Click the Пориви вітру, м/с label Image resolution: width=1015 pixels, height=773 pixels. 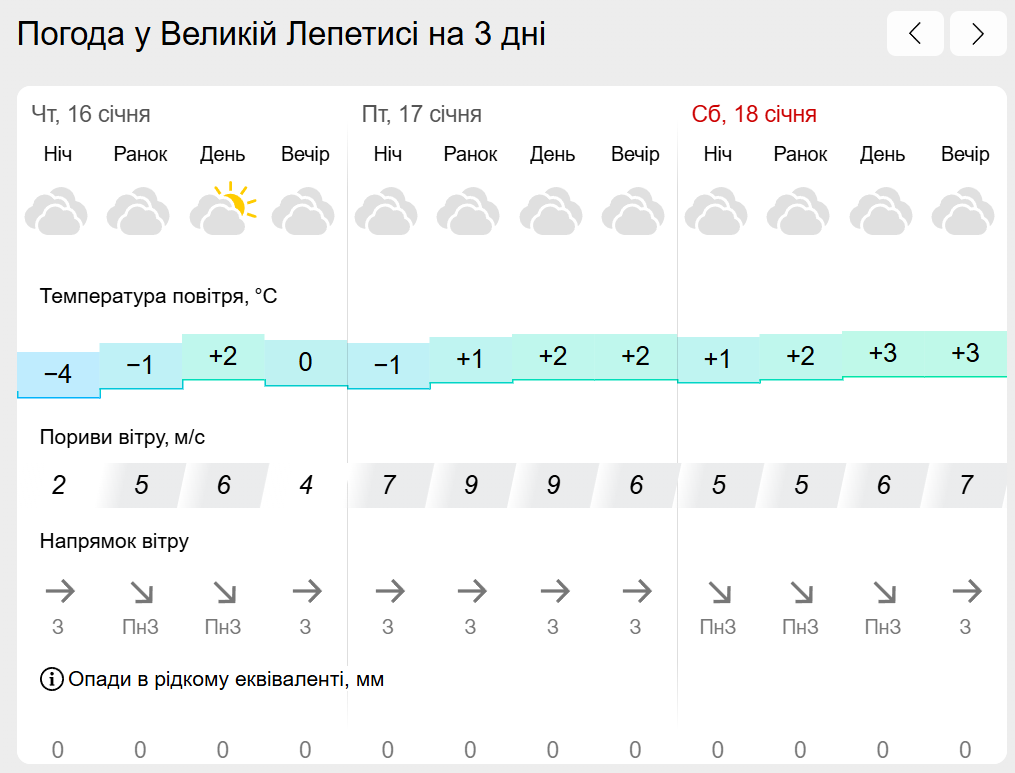122,437
